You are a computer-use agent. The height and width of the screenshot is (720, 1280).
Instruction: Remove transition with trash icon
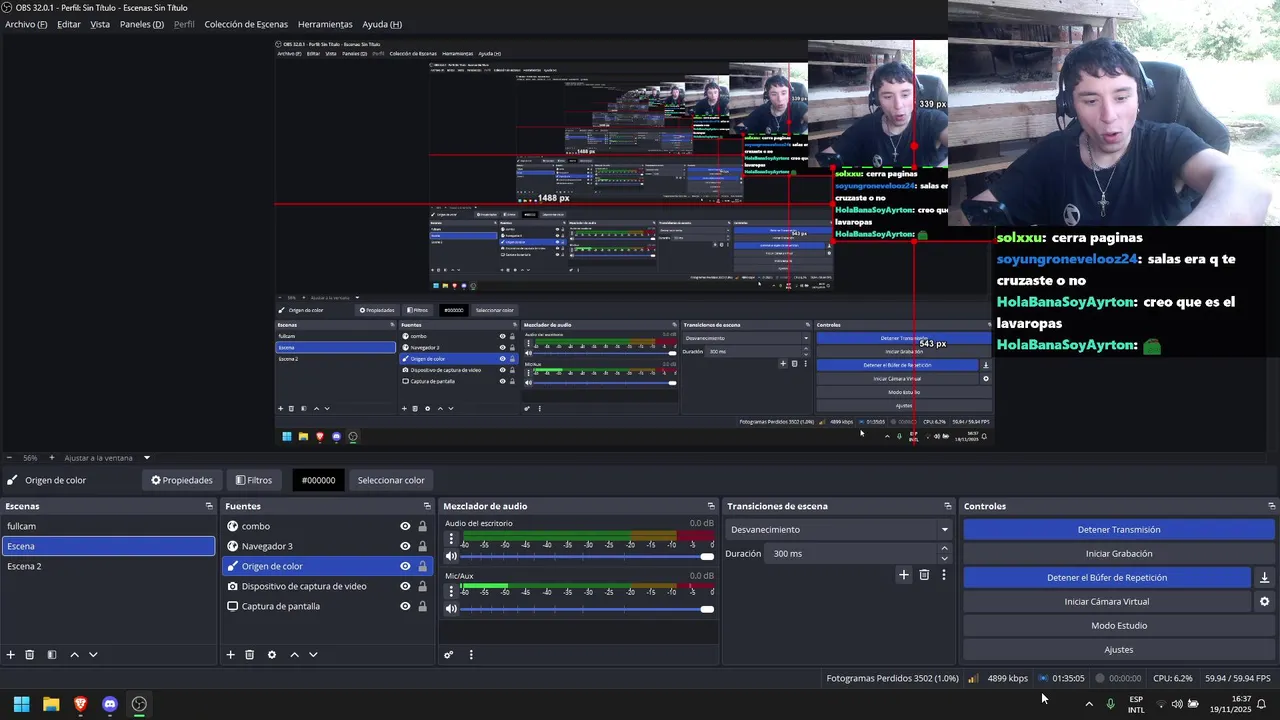click(x=924, y=575)
